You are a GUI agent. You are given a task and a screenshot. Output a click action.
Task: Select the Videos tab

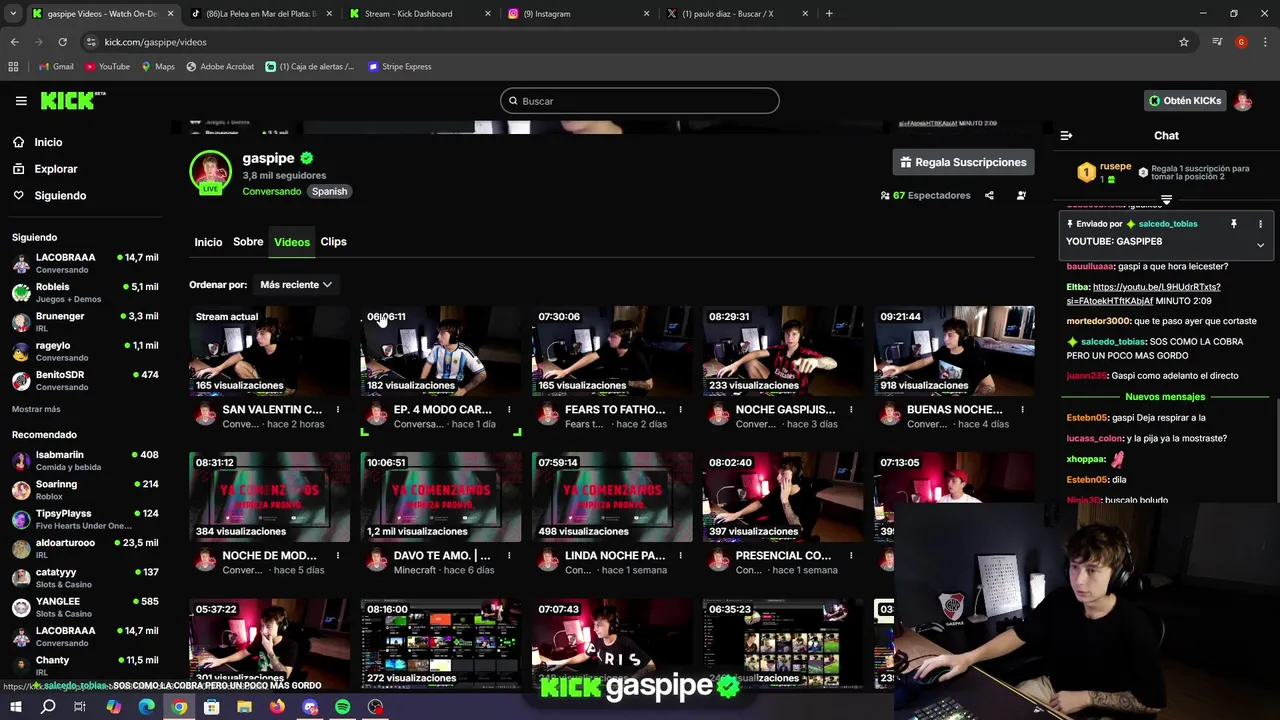click(292, 242)
